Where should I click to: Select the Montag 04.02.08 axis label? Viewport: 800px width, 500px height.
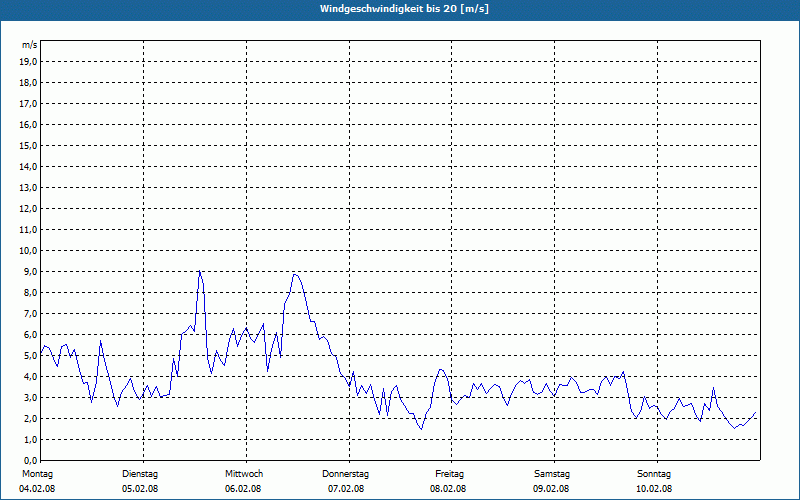tap(37, 481)
